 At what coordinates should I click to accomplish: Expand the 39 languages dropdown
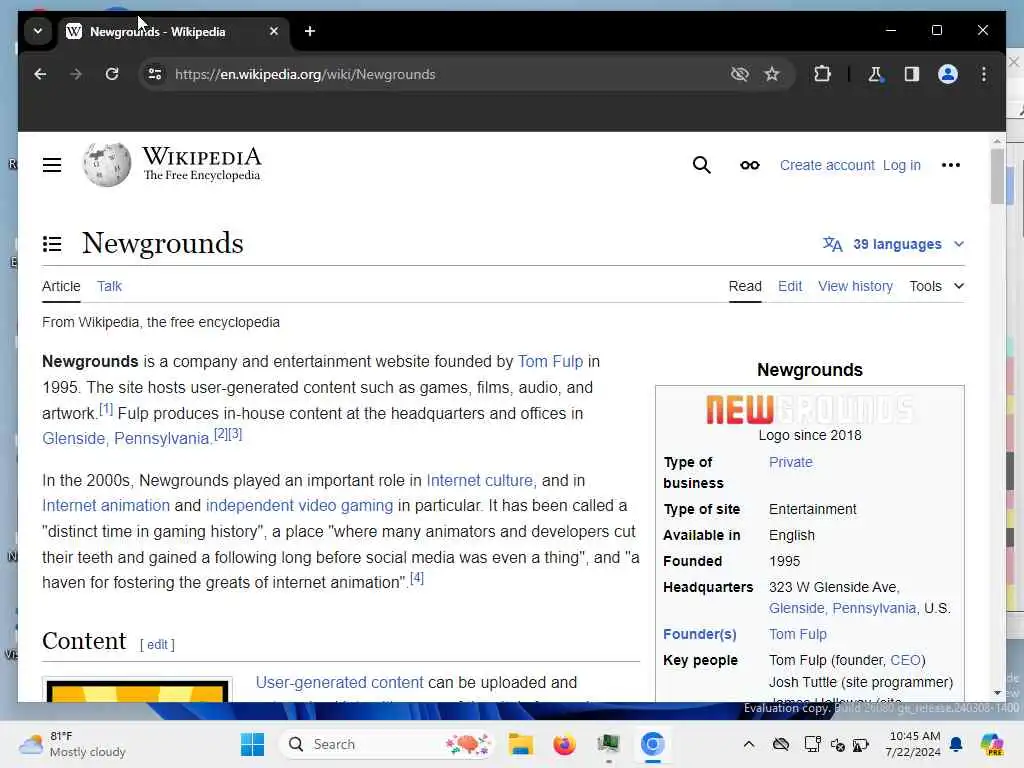pos(893,244)
